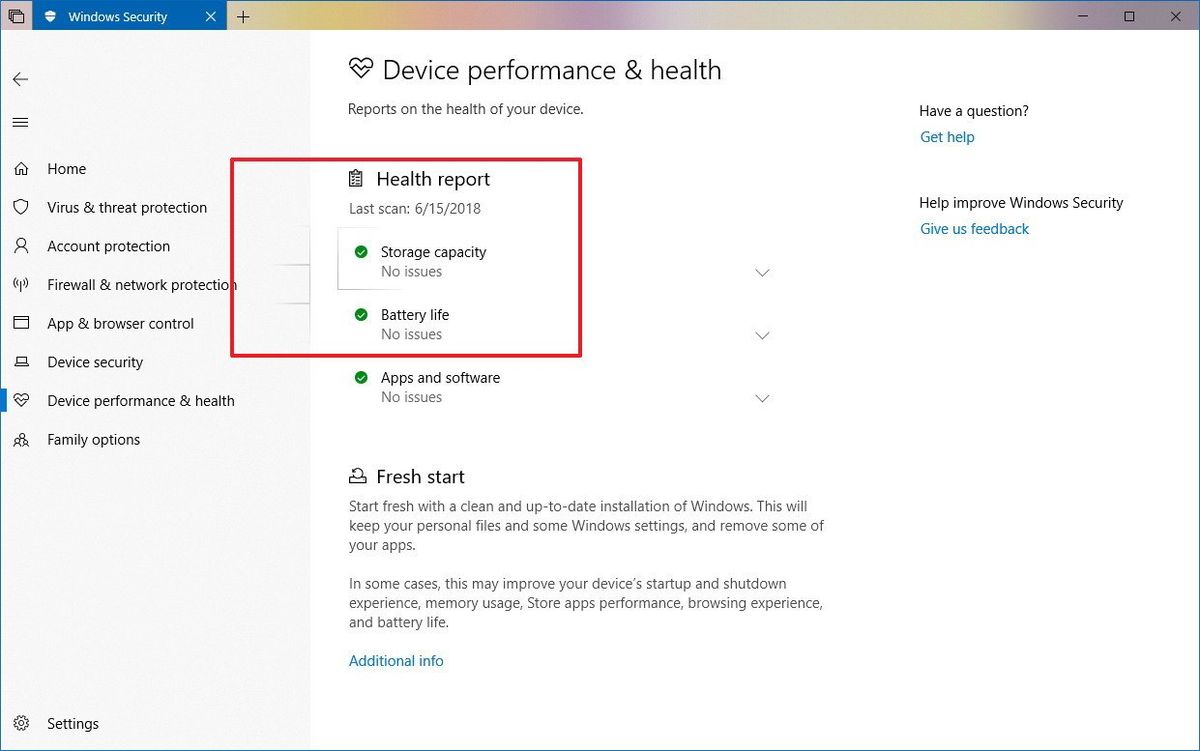
Task: Open App & browser control icon
Action: [21, 323]
